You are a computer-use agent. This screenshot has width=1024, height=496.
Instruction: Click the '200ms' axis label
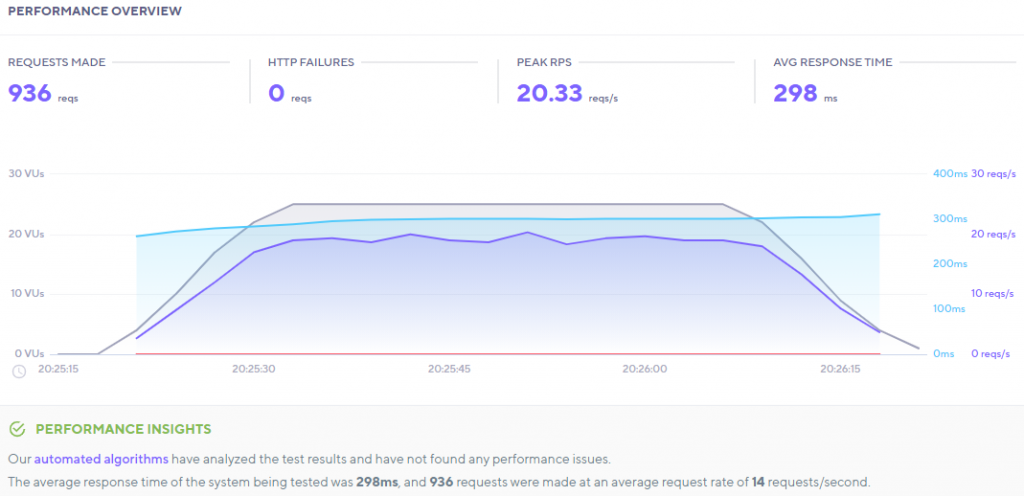(x=949, y=264)
